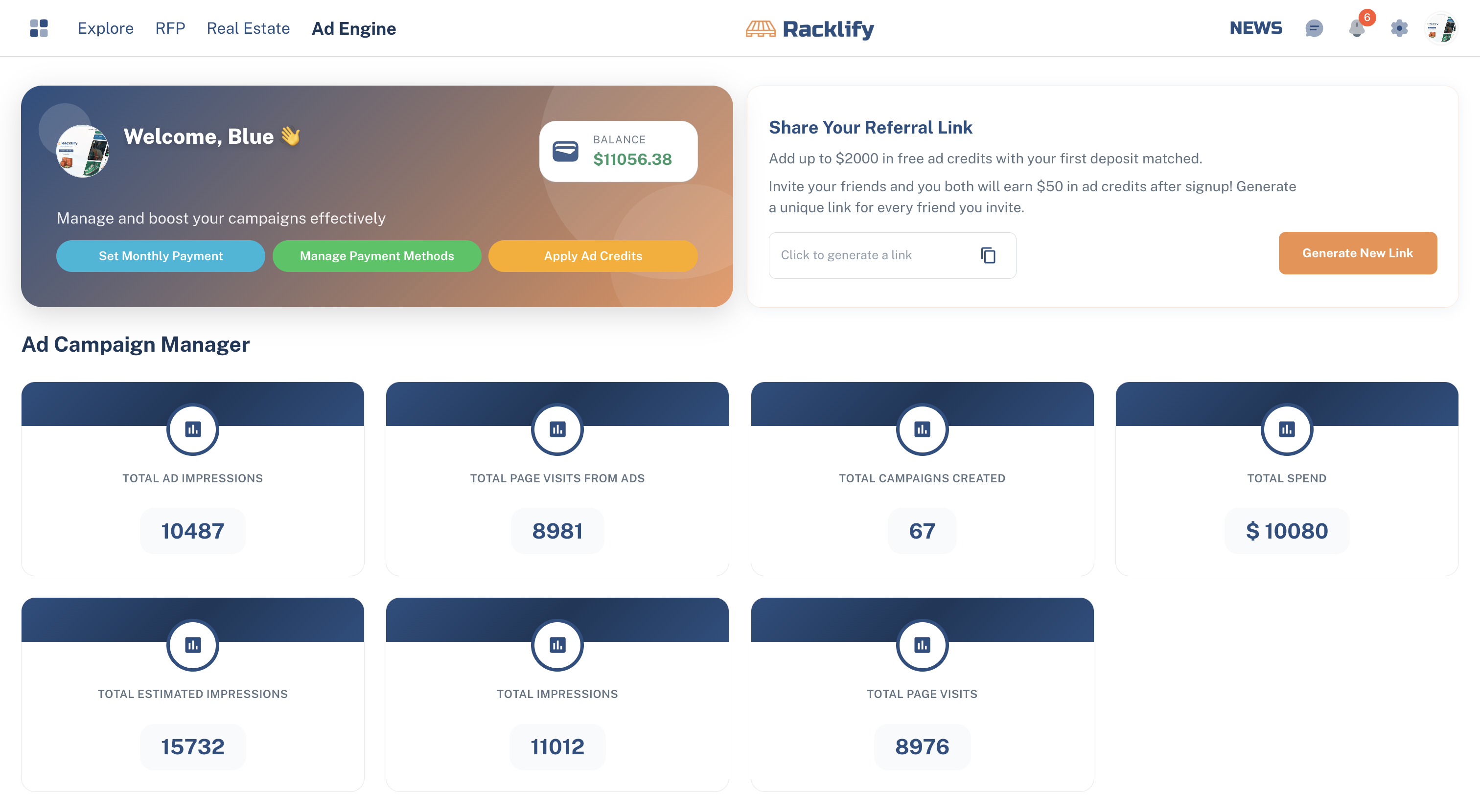Open the settings gear icon
This screenshot has height=812, width=1480.
pos(1399,28)
